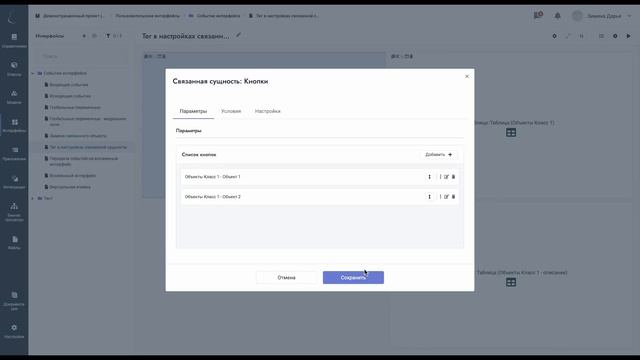The image size is (640, 360).
Task: Open Справочники section in left sidebar
Action: pos(14,40)
